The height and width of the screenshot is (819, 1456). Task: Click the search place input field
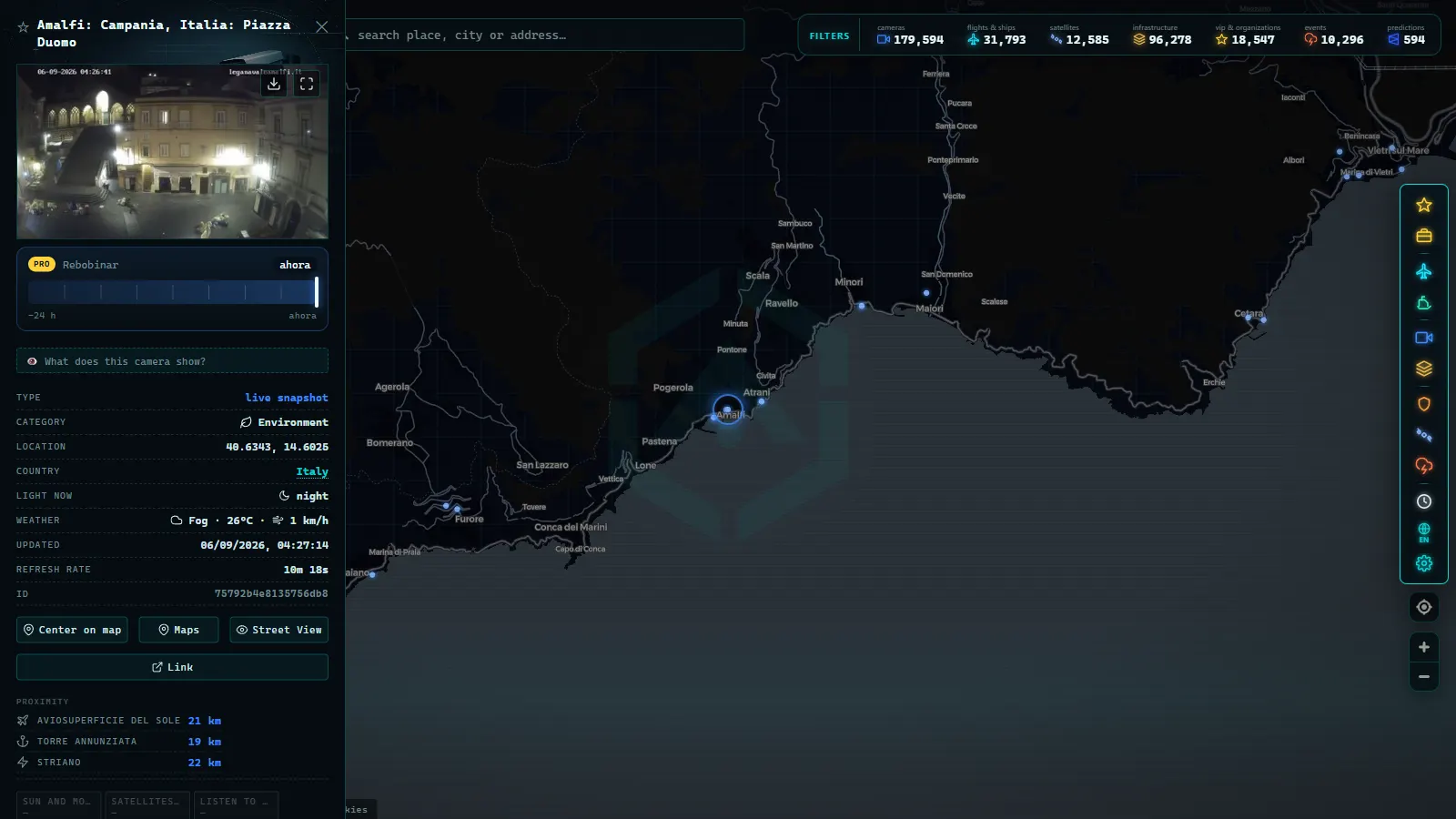pos(544,35)
